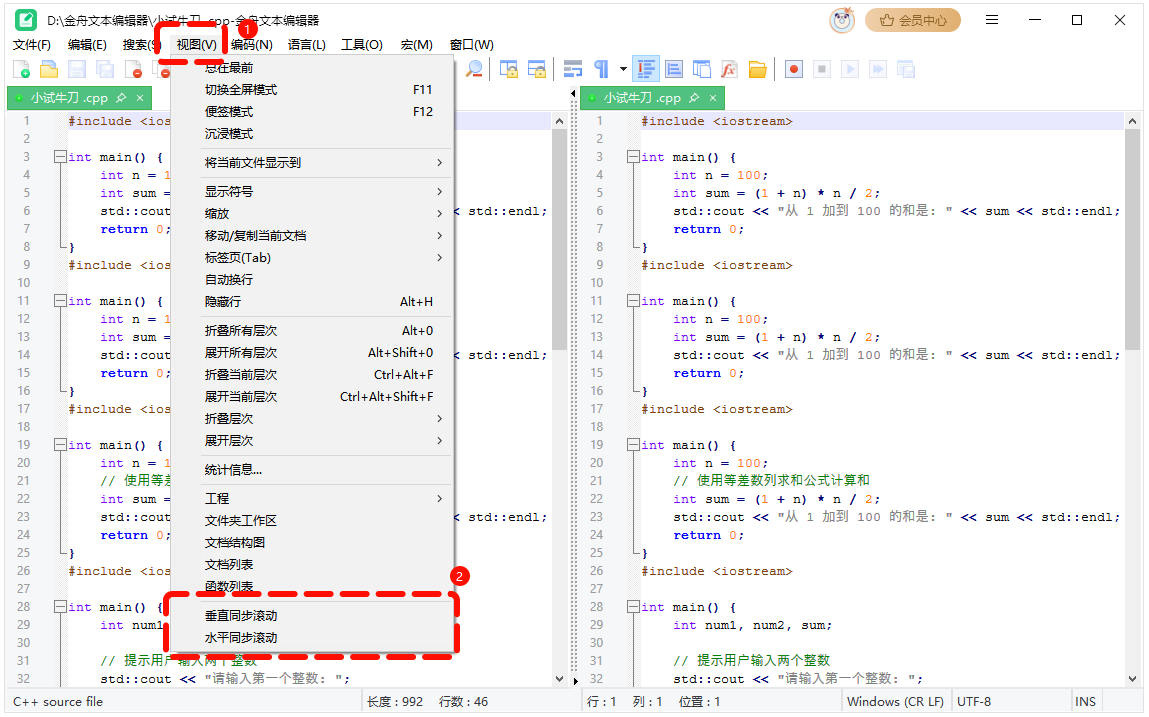Expand 移动/复制当前文档 submenu
This screenshot has height=717, width=1149.
[313, 235]
